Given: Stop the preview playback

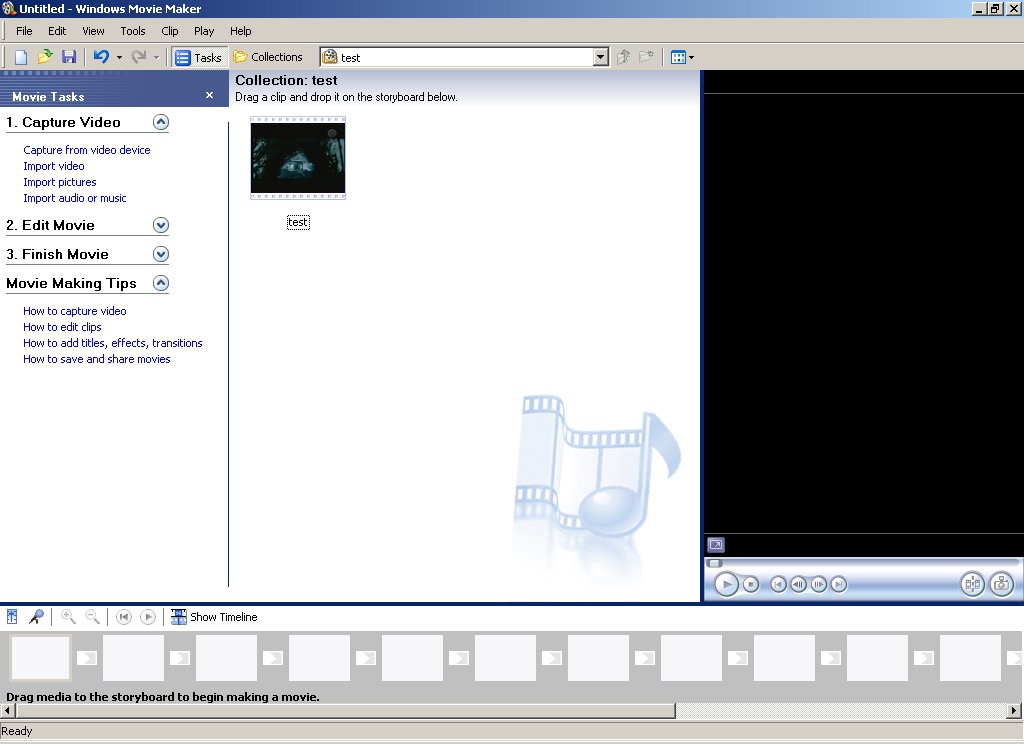Looking at the screenshot, I should click(751, 584).
